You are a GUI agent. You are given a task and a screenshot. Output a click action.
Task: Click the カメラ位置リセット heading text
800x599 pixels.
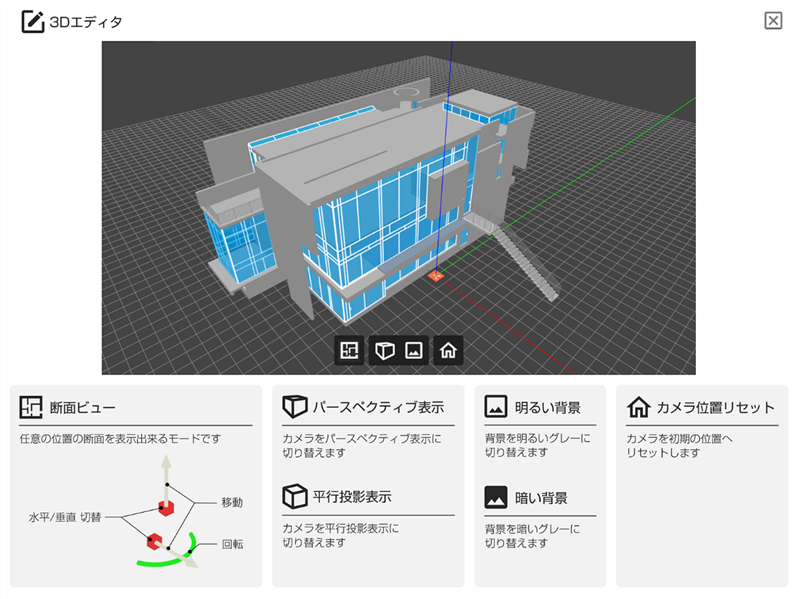pyautogui.click(x=715, y=408)
